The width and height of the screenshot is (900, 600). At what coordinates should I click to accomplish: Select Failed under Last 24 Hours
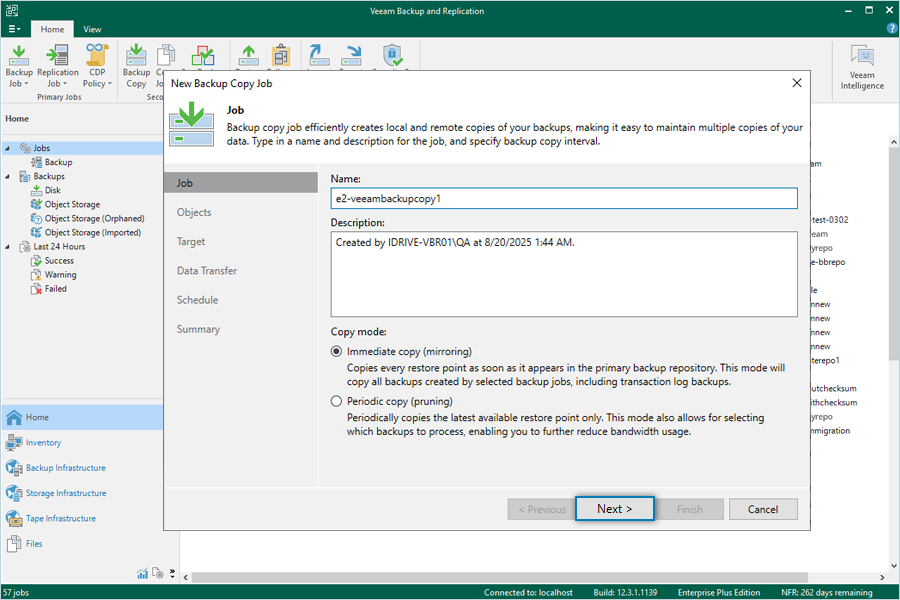pyautogui.click(x=56, y=289)
